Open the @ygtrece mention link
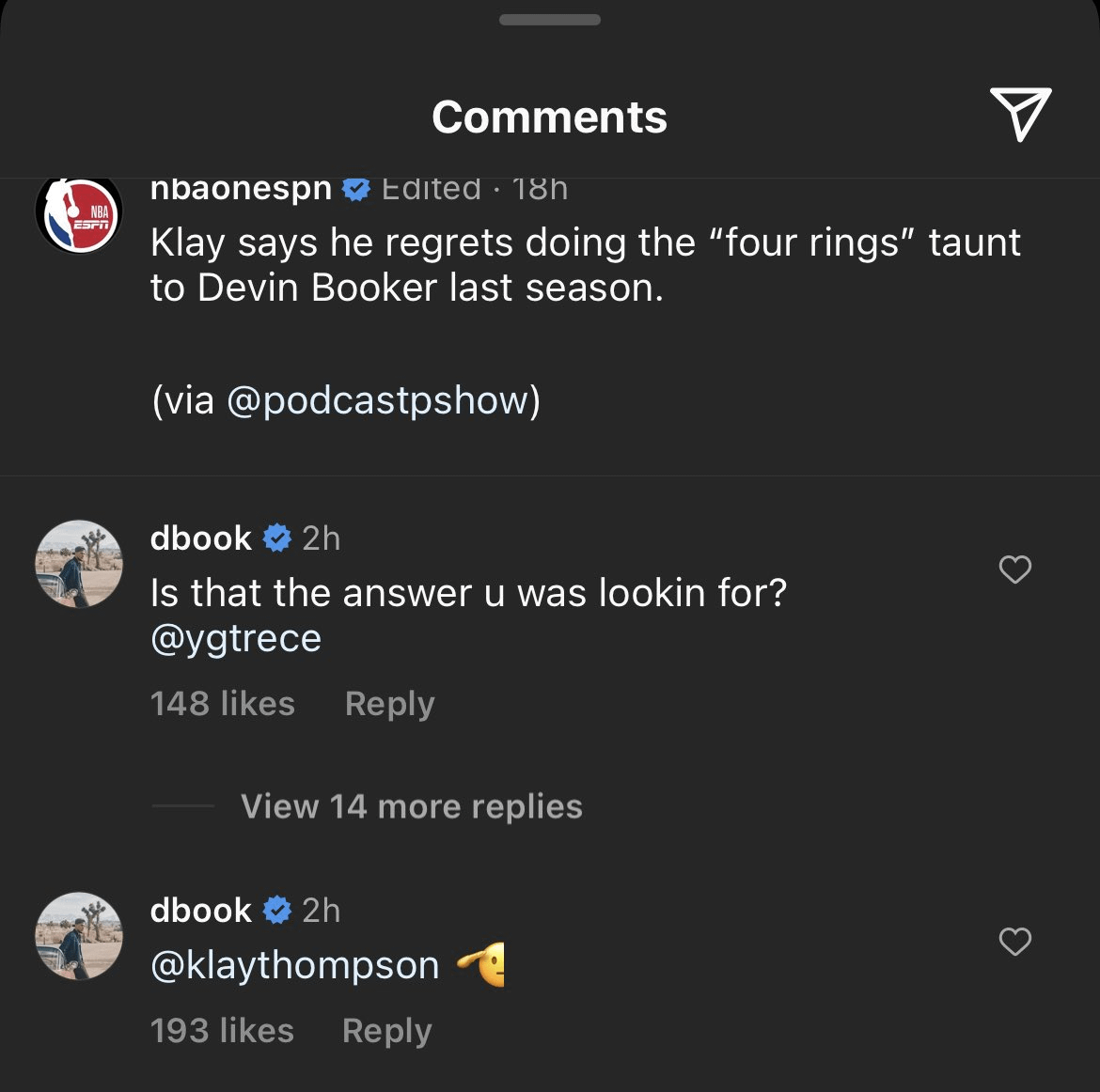This screenshot has width=1100, height=1092. [x=236, y=639]
